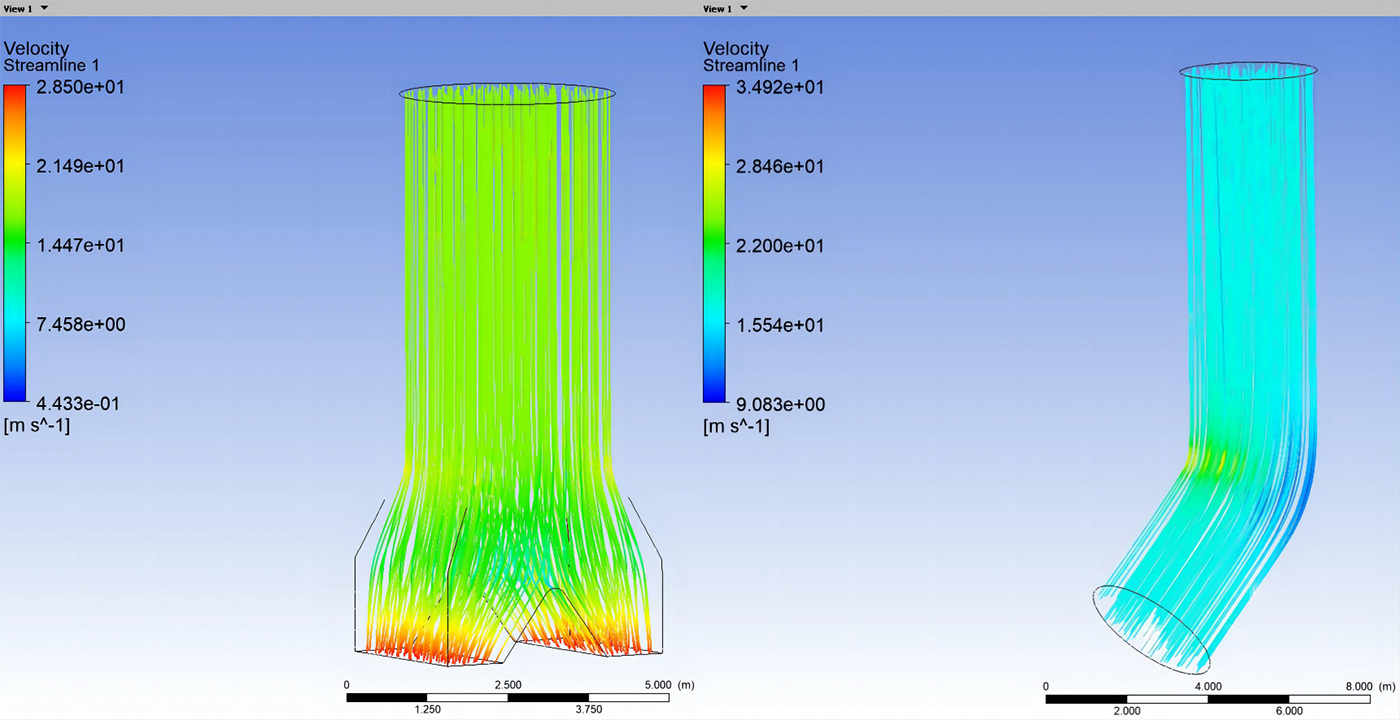Viewport: 1400px width, 720px height.
Task: Click the color bar of the 2.850e+01 legend
Action: click(x=17, y=244)
